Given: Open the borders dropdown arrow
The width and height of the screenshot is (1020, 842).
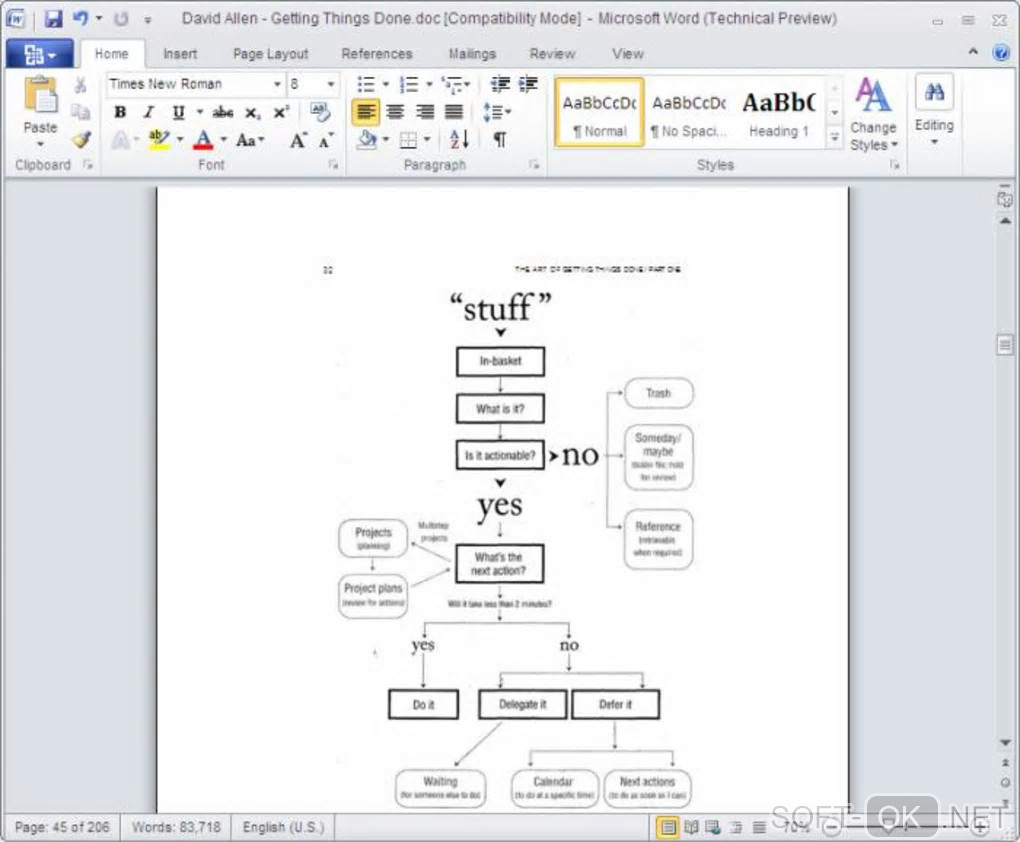Looking at the screenshot, I should pos(427,139).
